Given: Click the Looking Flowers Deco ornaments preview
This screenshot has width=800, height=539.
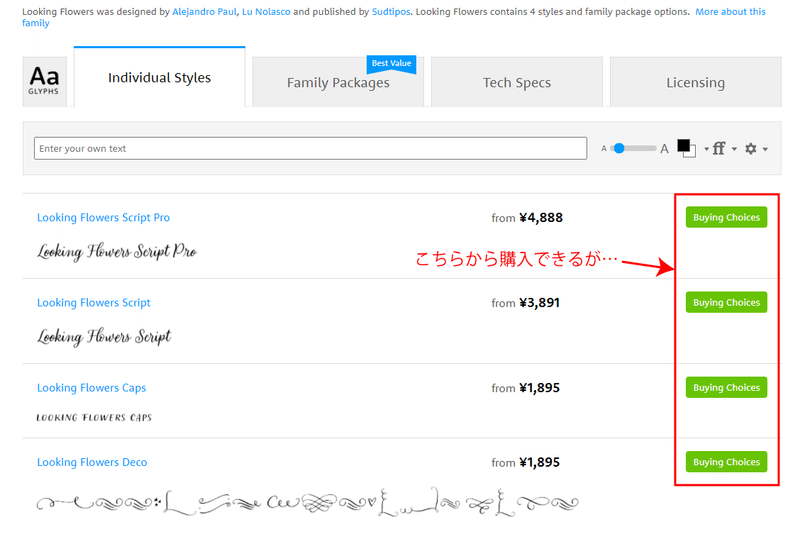Looking at the screenshot, I should pos(308,503).
